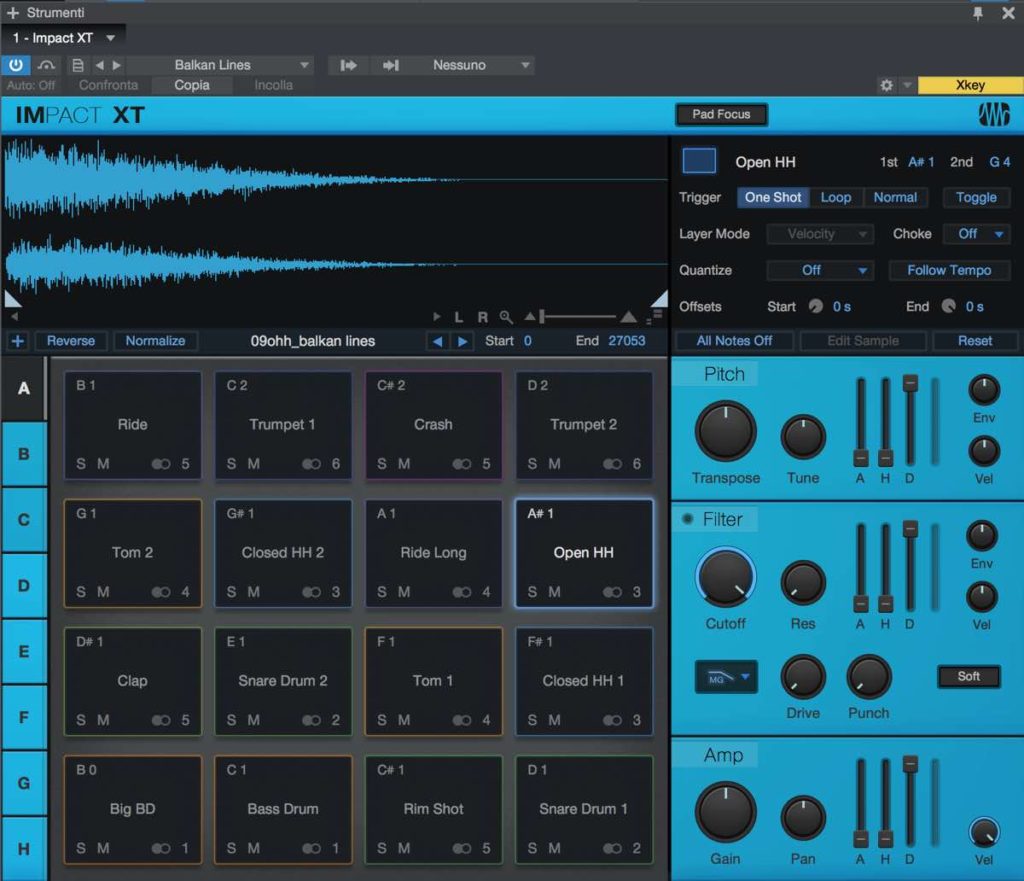The height and width of the screenshot is (881, 1024).
Task: Switch to pad bank B
Action: (24, 454)
